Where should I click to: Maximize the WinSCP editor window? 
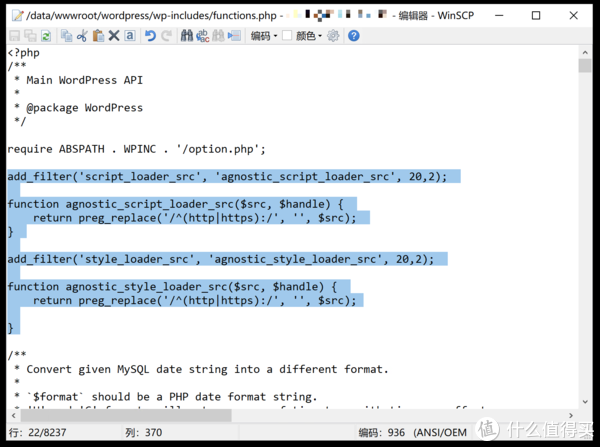pos(536,15)
